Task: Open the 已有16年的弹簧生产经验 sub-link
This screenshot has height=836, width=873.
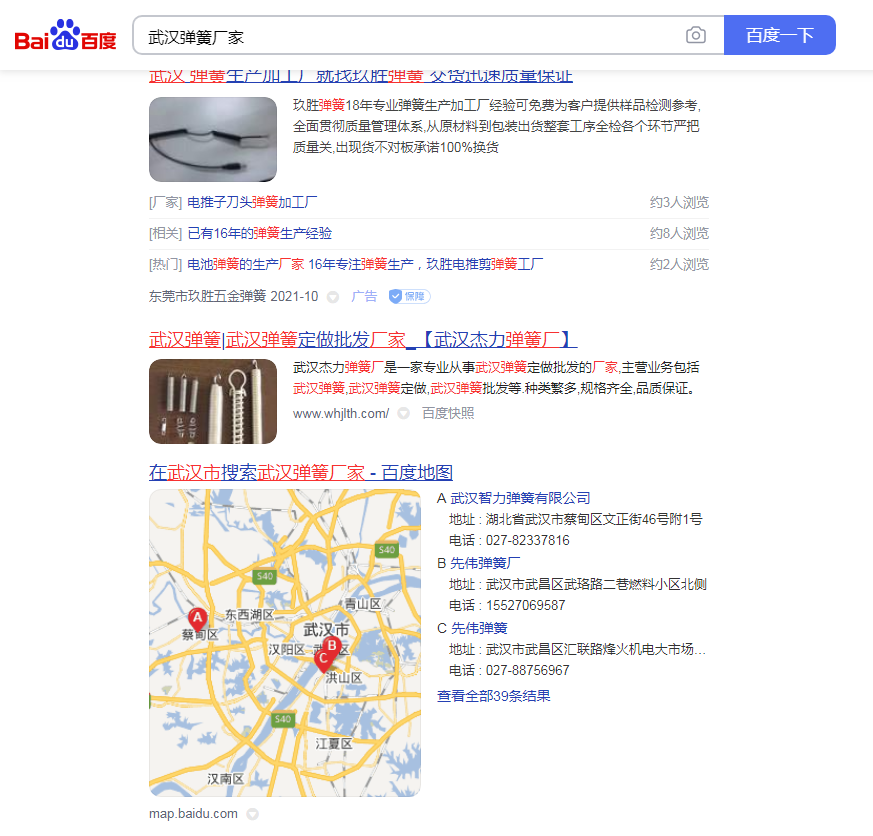Action: click(259, 233)
